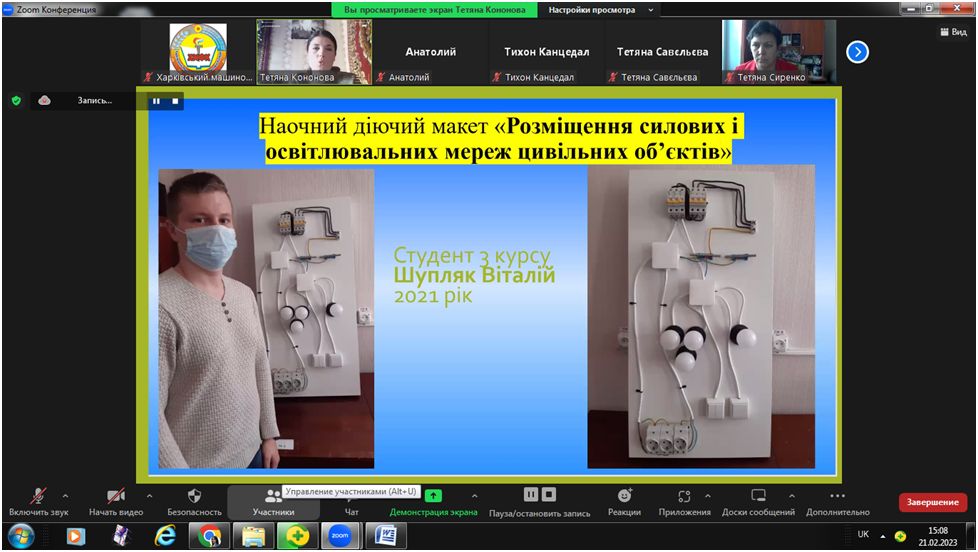
Task: Expand share screen options arrow
Action: click(x=475, y=496)
